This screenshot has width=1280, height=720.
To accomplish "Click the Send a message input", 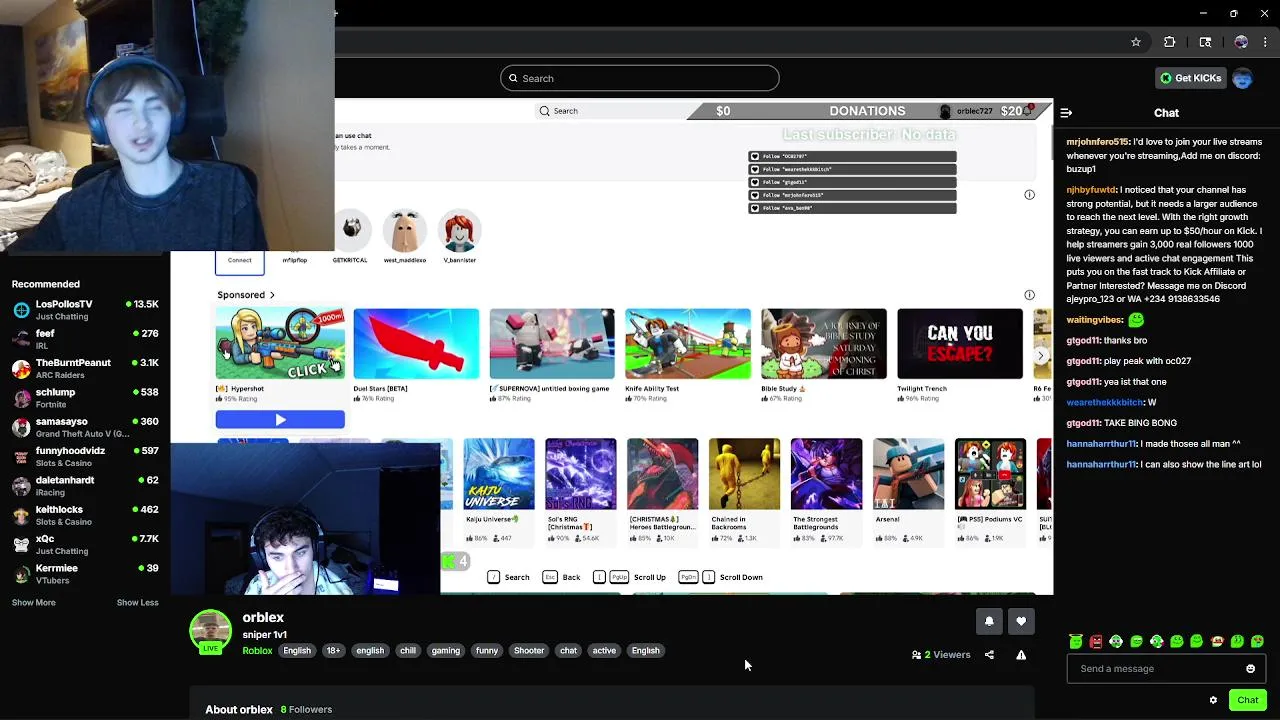I will pos(1166,669).
